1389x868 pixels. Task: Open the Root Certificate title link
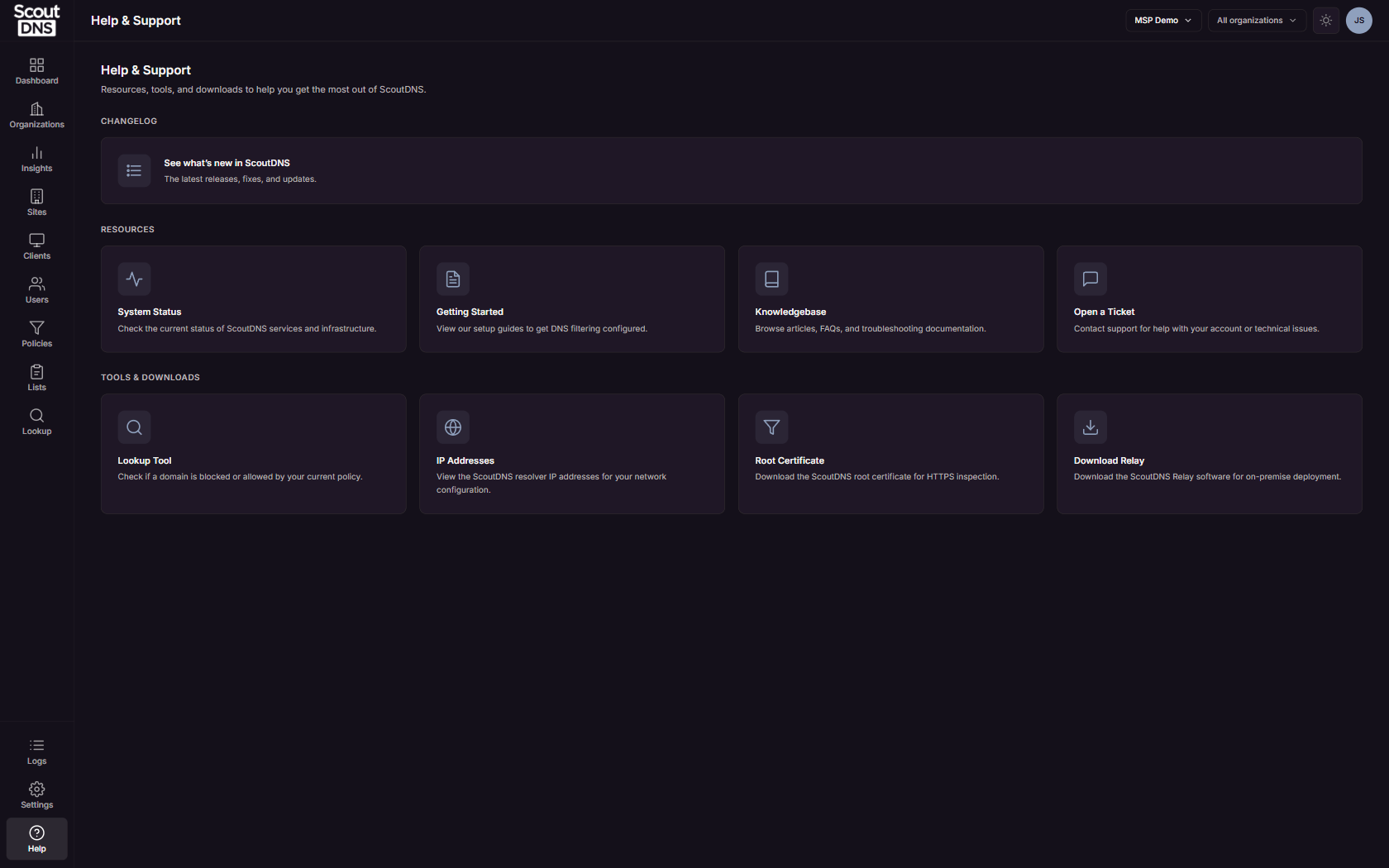point(790,460)
